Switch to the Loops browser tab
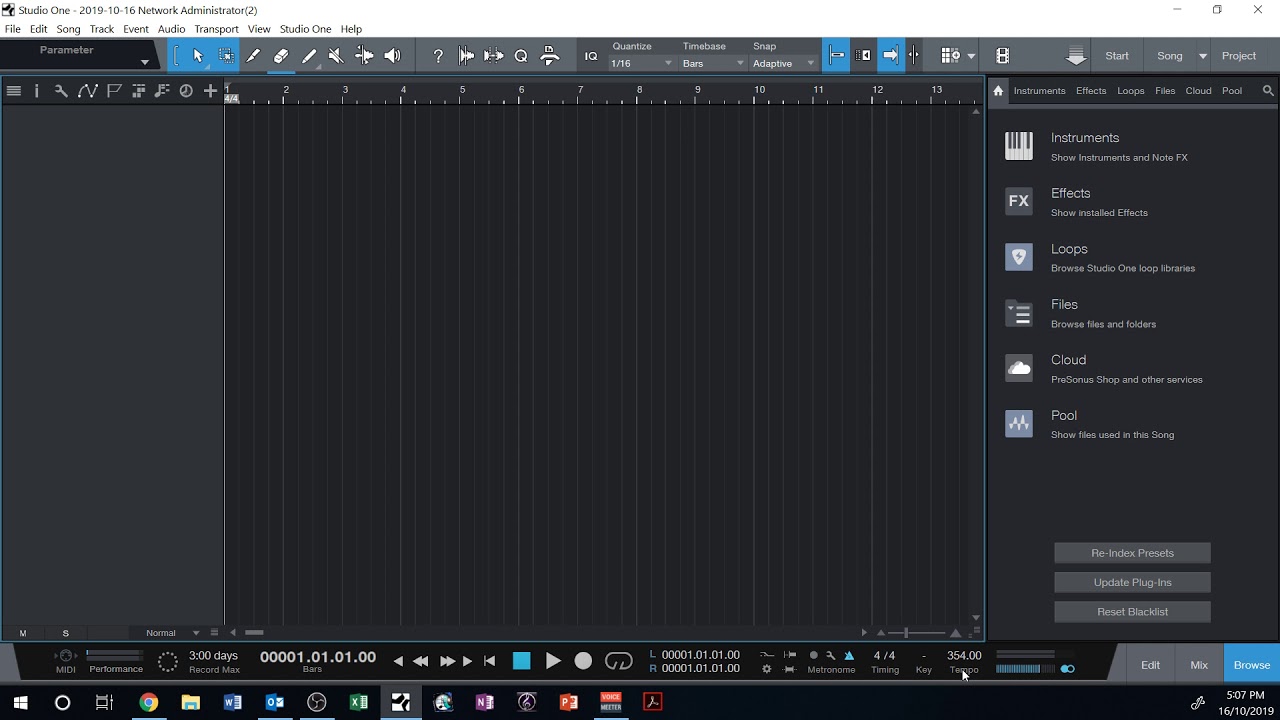The height and width of the screenshot is (720, 1280). coord(1130,90)
